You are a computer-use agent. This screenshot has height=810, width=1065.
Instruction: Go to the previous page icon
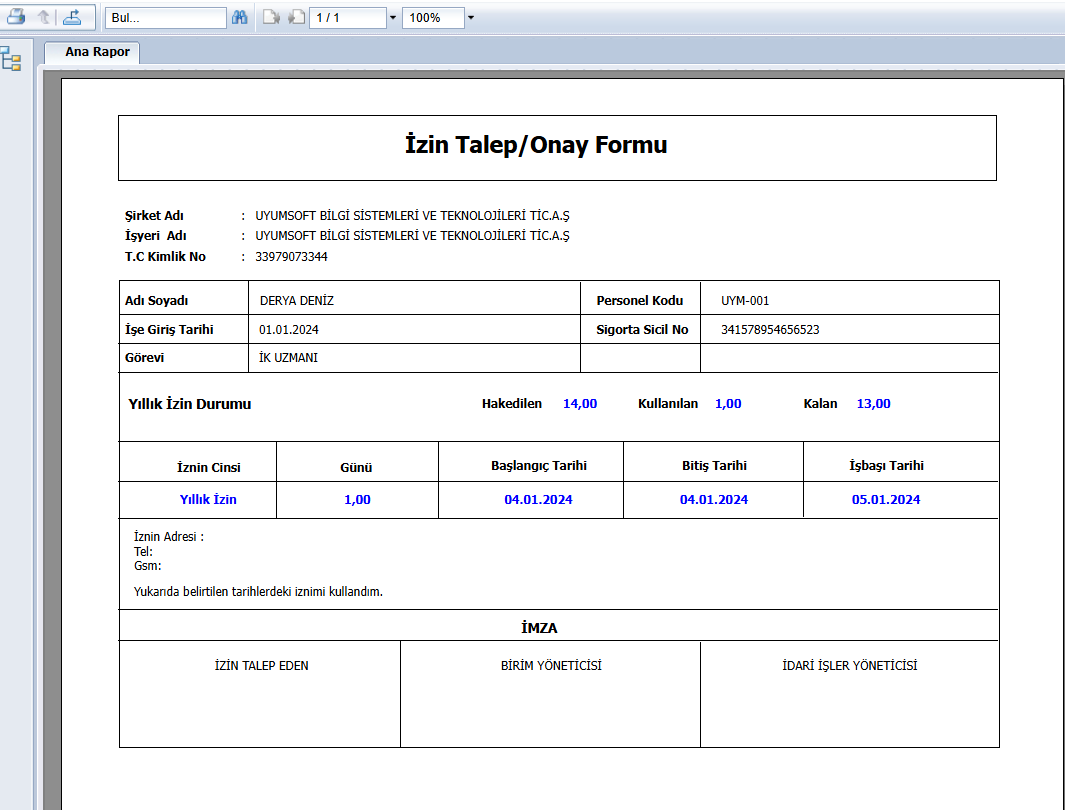click(296, 17)
